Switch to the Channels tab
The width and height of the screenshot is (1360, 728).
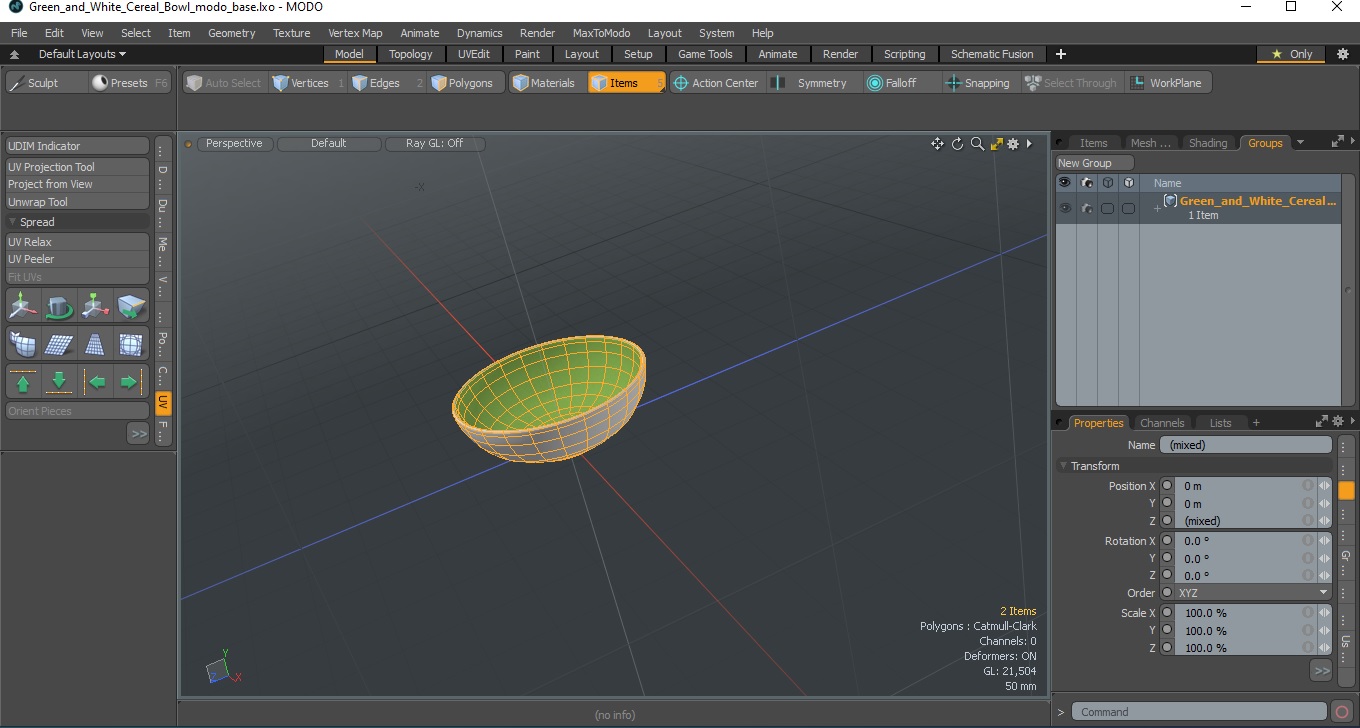point(1162,423)
